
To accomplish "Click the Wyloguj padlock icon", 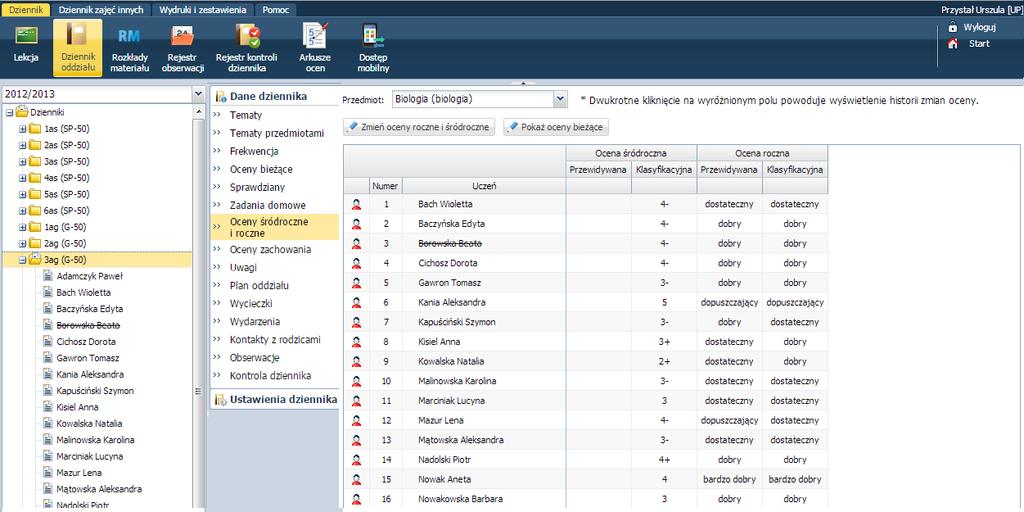I will click(953, 27).
